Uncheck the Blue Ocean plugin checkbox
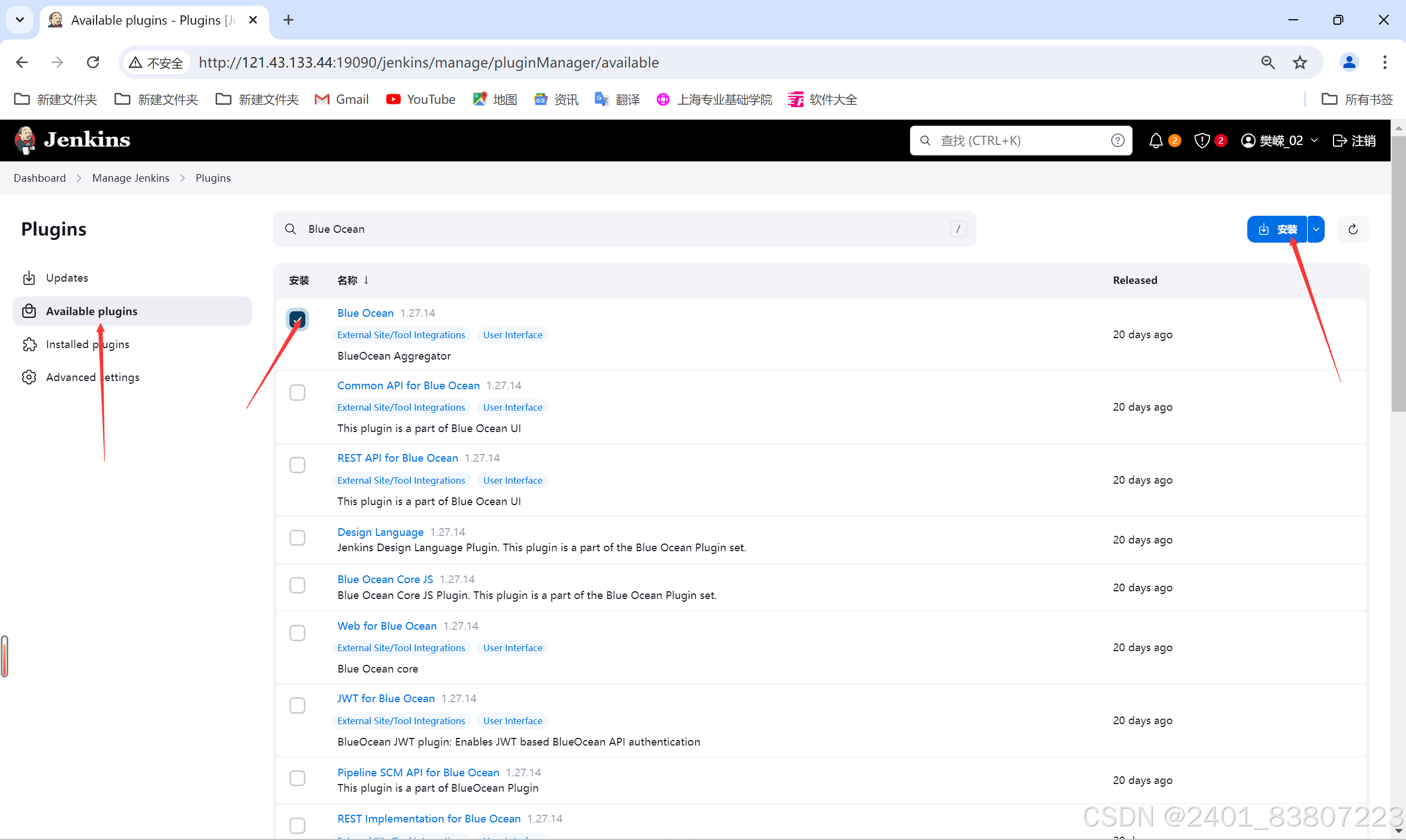 click(297, 319)
